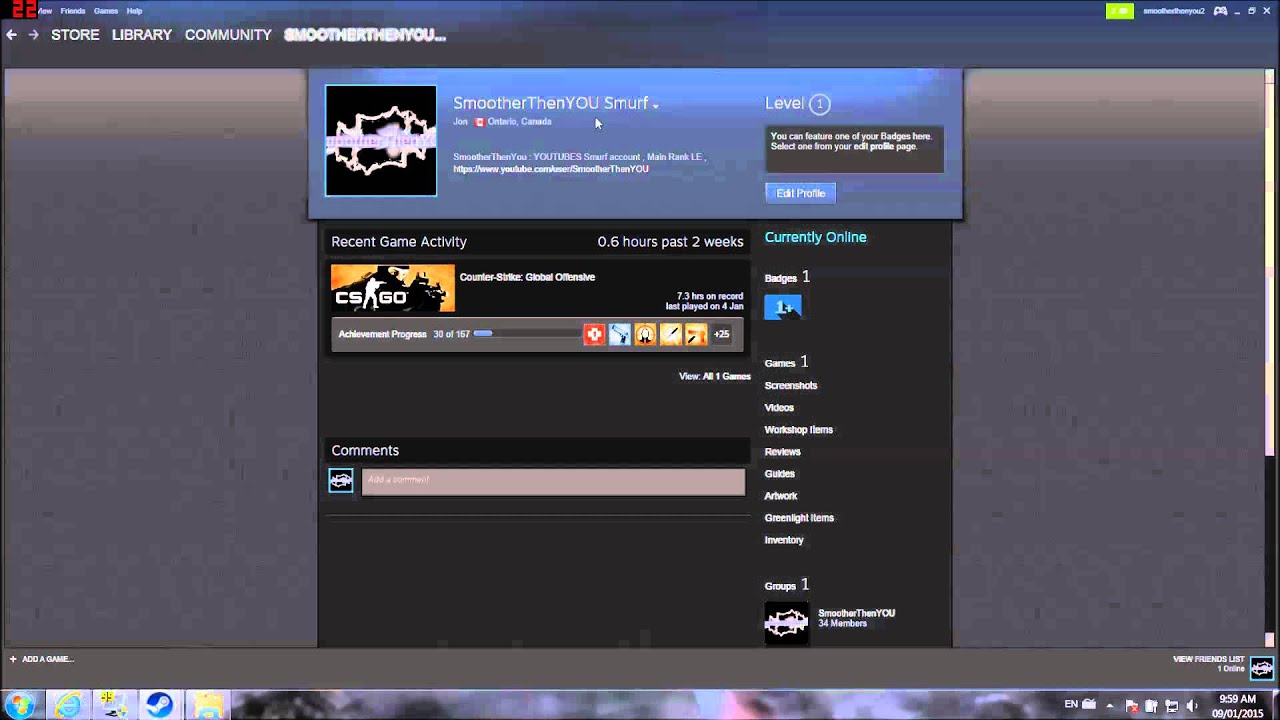
Task: Open the SmootherThenYOU group name link
Action: 856,613
